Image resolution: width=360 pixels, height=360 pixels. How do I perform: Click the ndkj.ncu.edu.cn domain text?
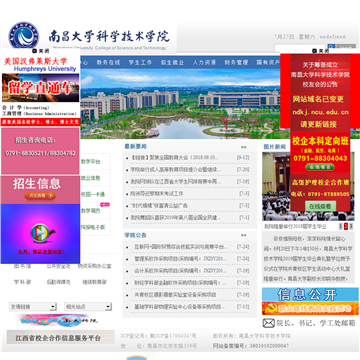click(x=321, y=112)
